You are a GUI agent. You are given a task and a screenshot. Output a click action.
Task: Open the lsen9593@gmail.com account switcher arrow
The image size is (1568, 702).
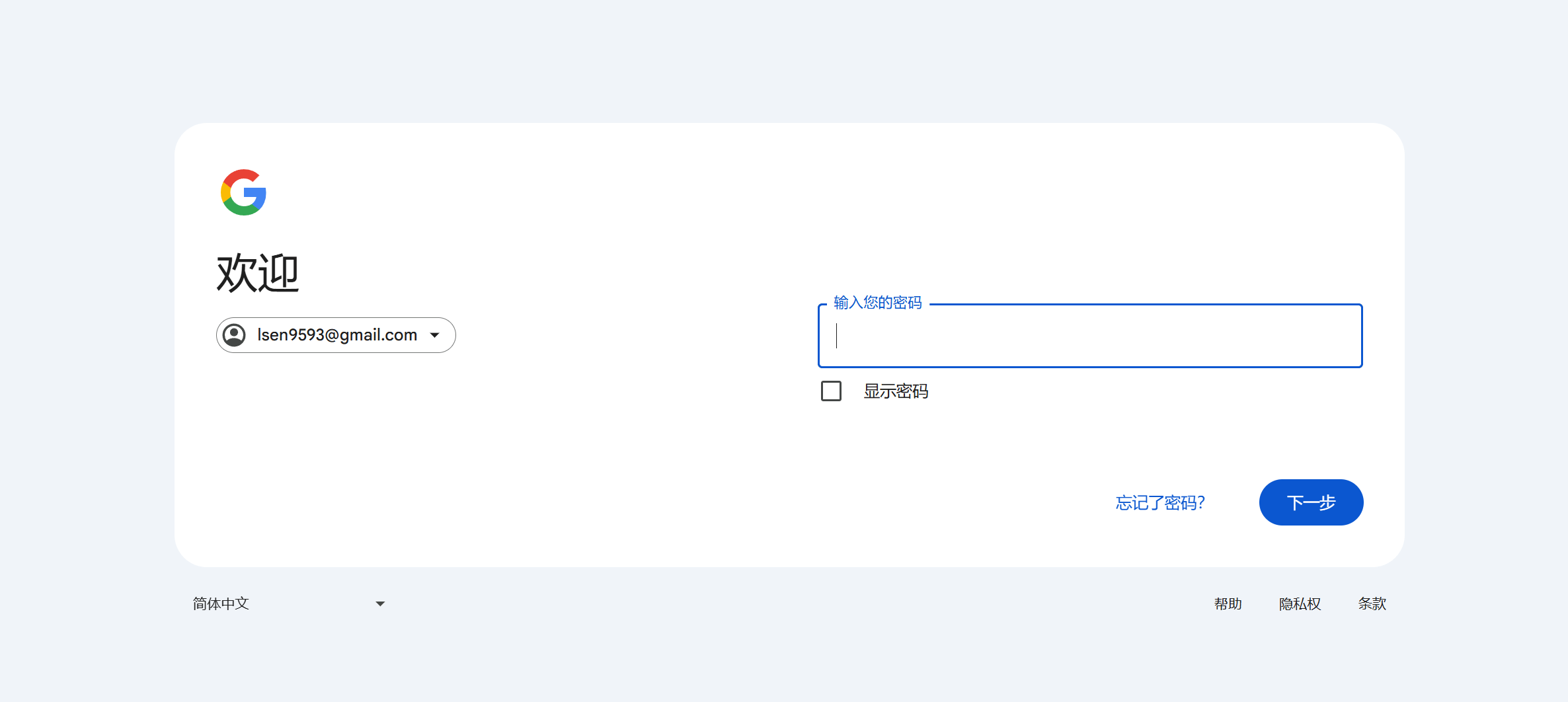(435, 335)
